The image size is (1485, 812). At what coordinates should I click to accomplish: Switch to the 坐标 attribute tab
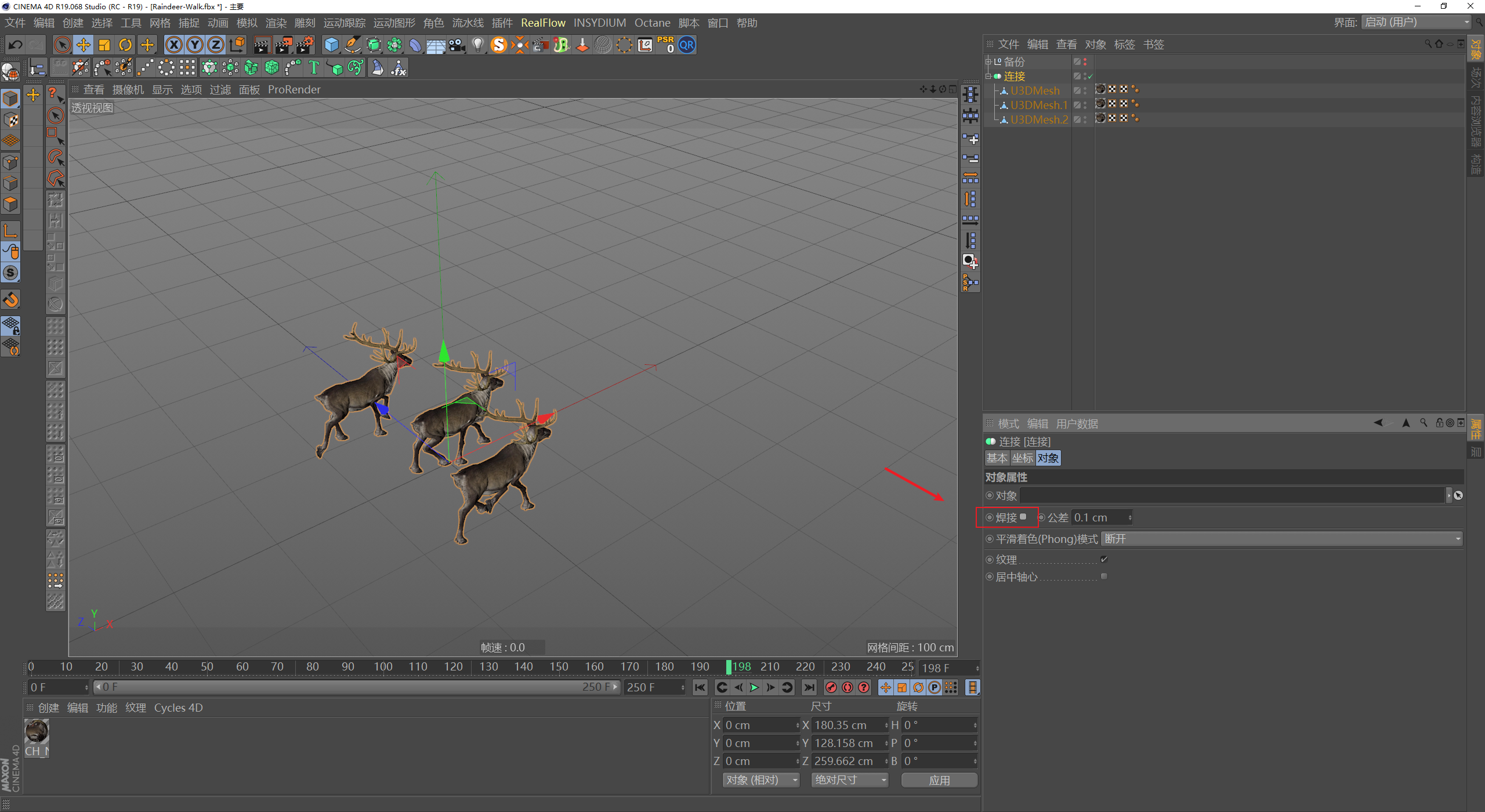tap(1023, 458)
